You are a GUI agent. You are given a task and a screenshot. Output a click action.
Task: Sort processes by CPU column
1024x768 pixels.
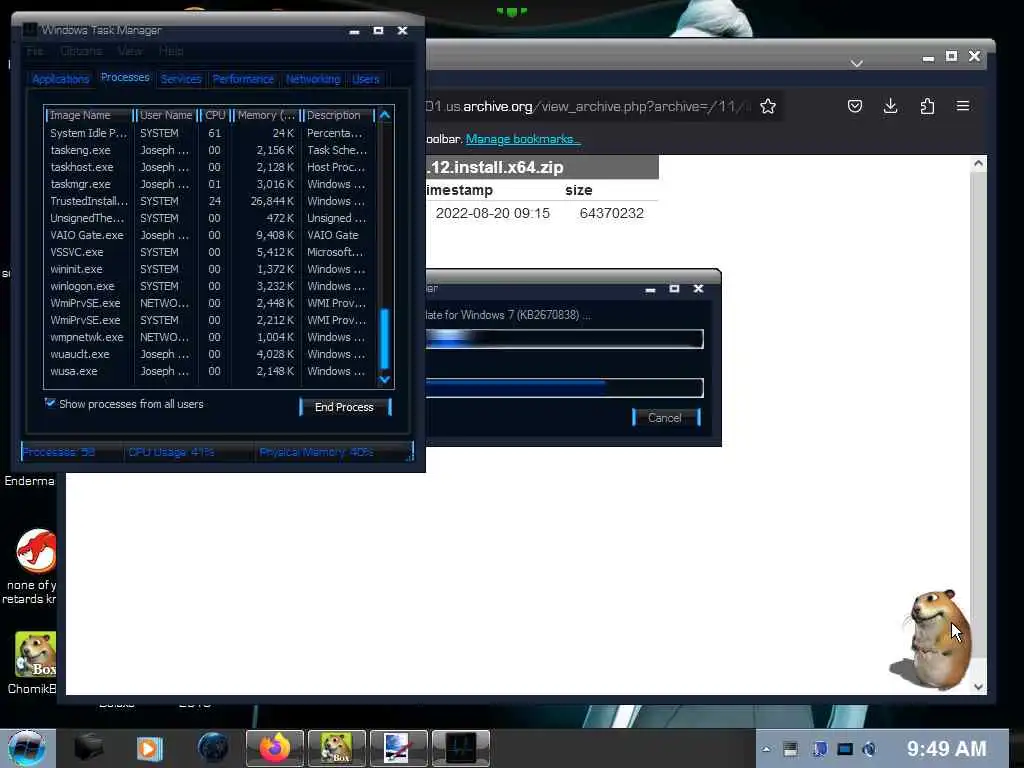tap(215, 115)
